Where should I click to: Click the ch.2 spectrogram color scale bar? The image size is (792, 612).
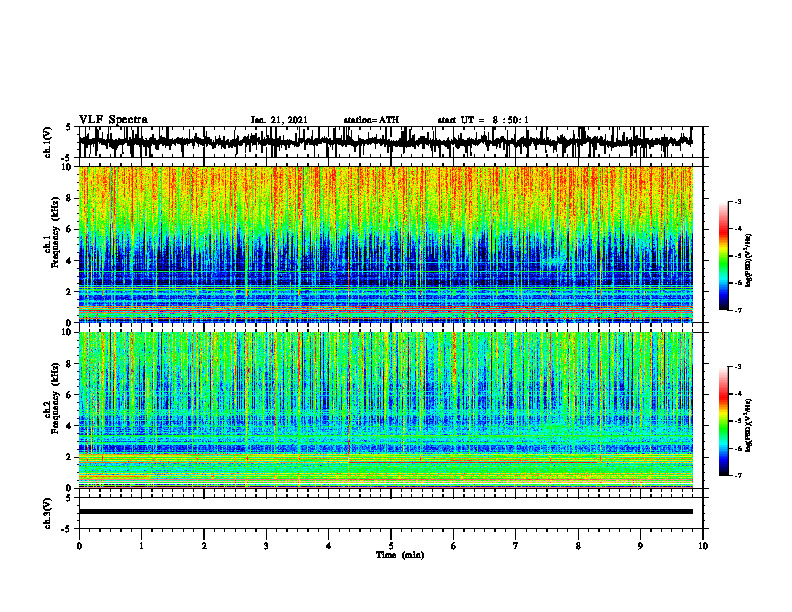coord(724,421)
